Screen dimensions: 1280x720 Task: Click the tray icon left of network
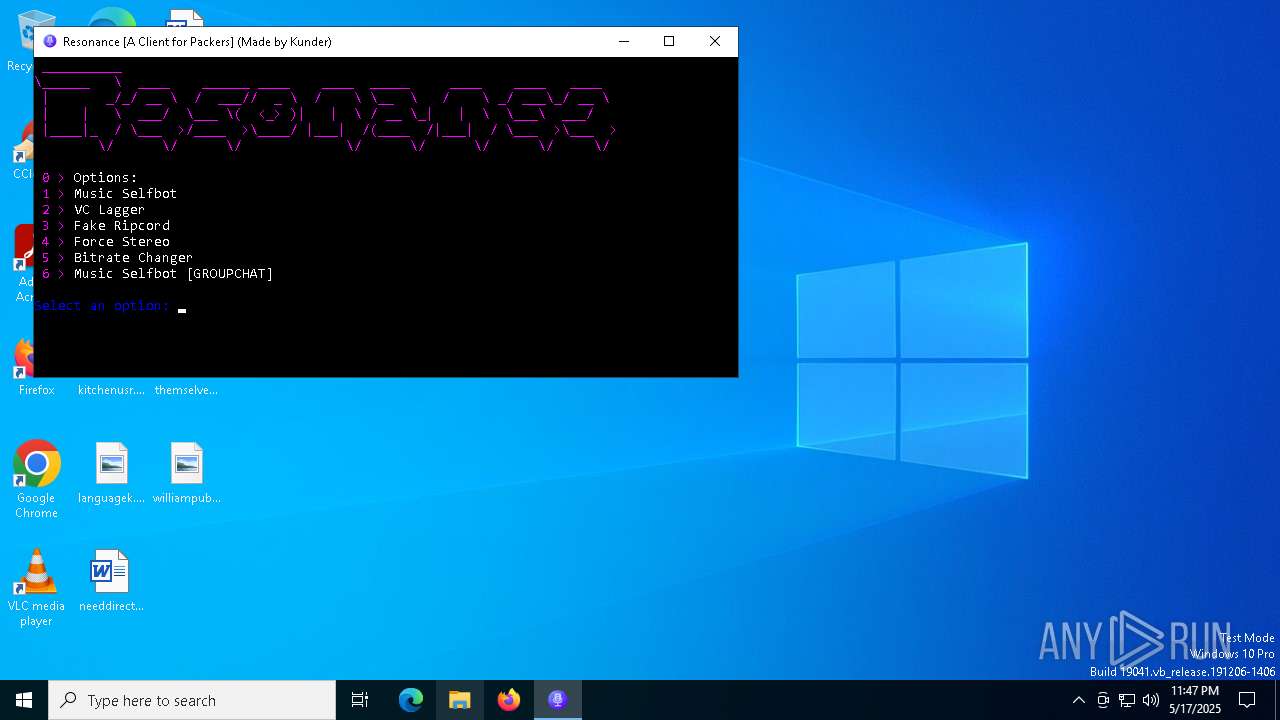point(1103,700)
